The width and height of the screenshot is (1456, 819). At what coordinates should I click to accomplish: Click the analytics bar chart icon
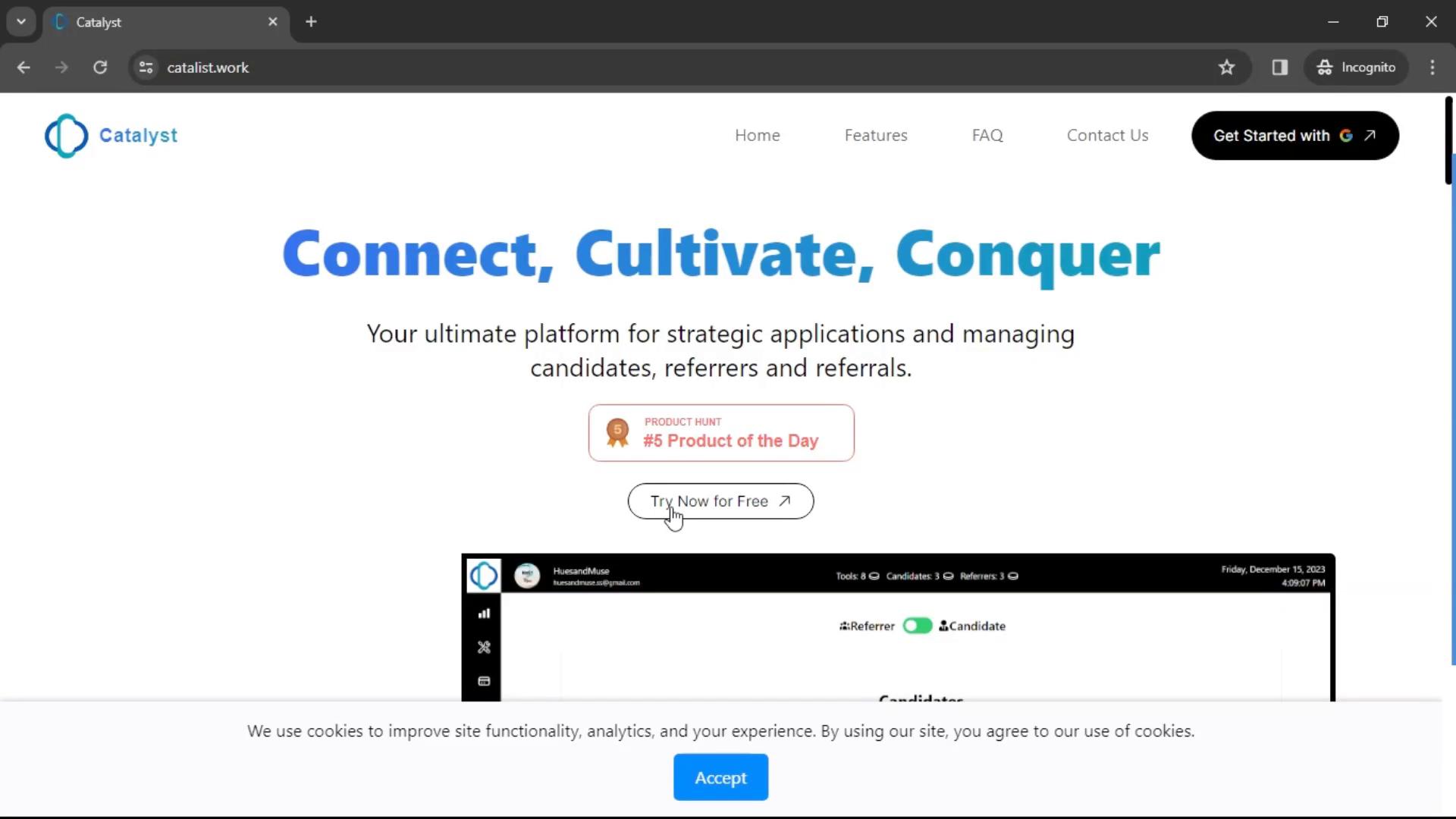click(x=484, y=613)
